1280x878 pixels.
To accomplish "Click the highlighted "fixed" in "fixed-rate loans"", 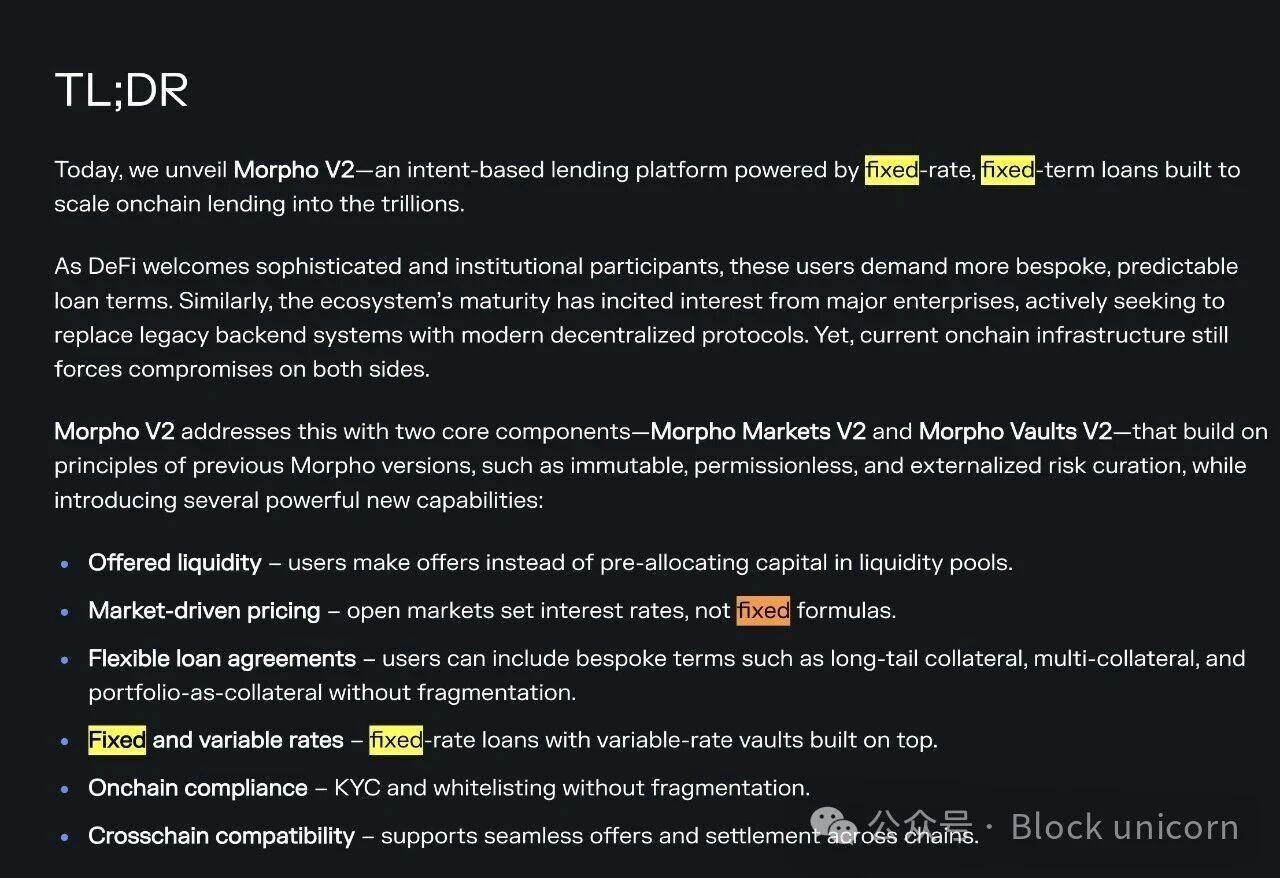I will point(396,740).
